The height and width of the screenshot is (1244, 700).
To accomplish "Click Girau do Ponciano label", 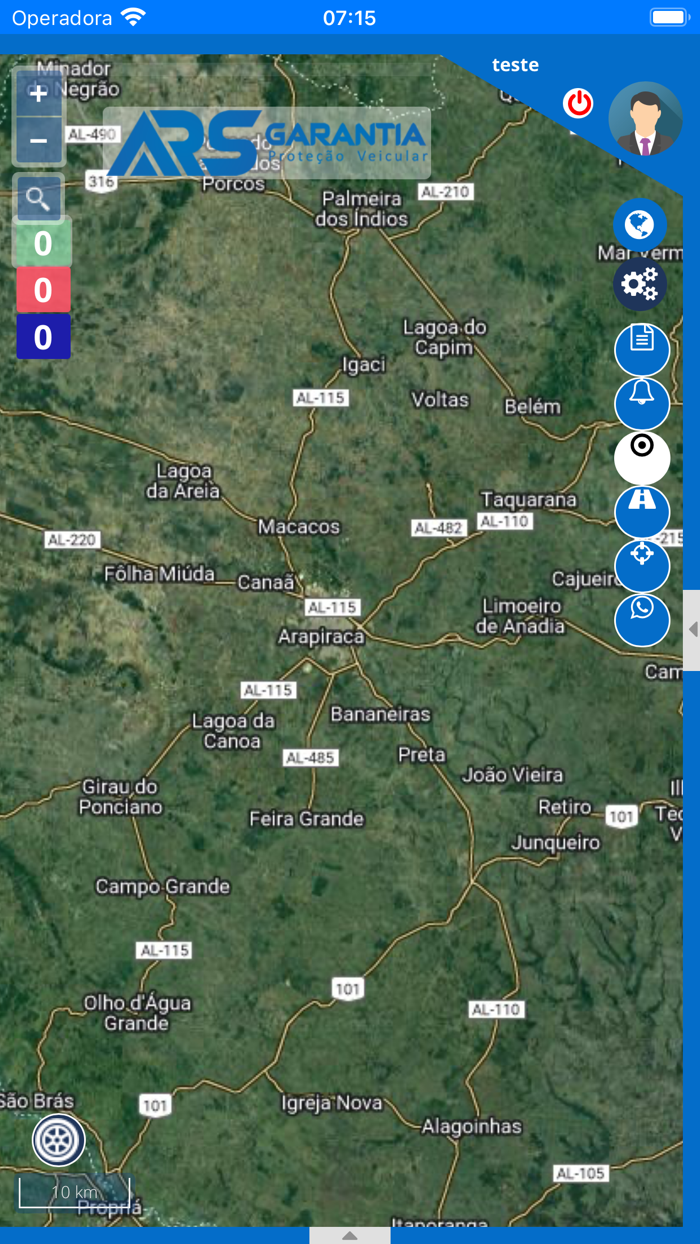I will click(121, 796).
